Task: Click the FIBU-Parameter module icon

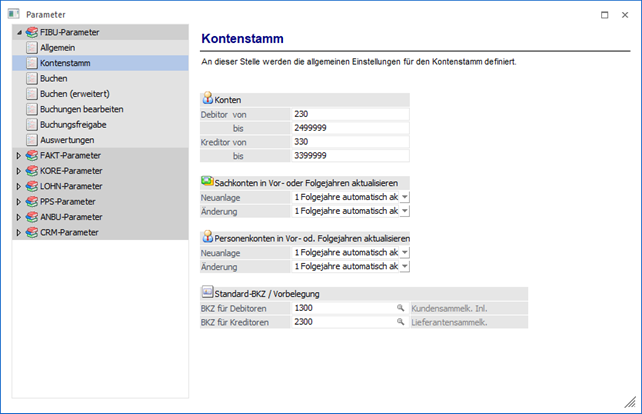Action: (x=33, y=33)
